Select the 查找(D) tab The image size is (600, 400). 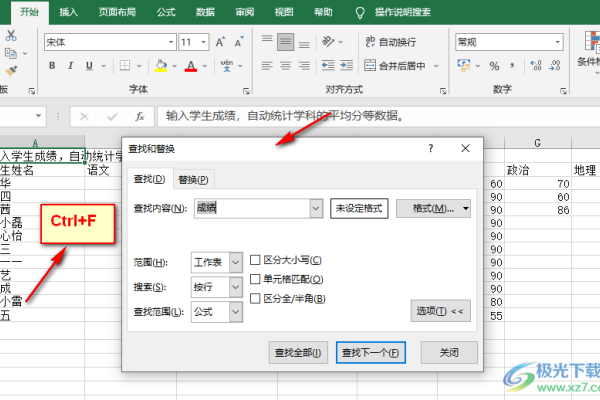pos(149,179)
